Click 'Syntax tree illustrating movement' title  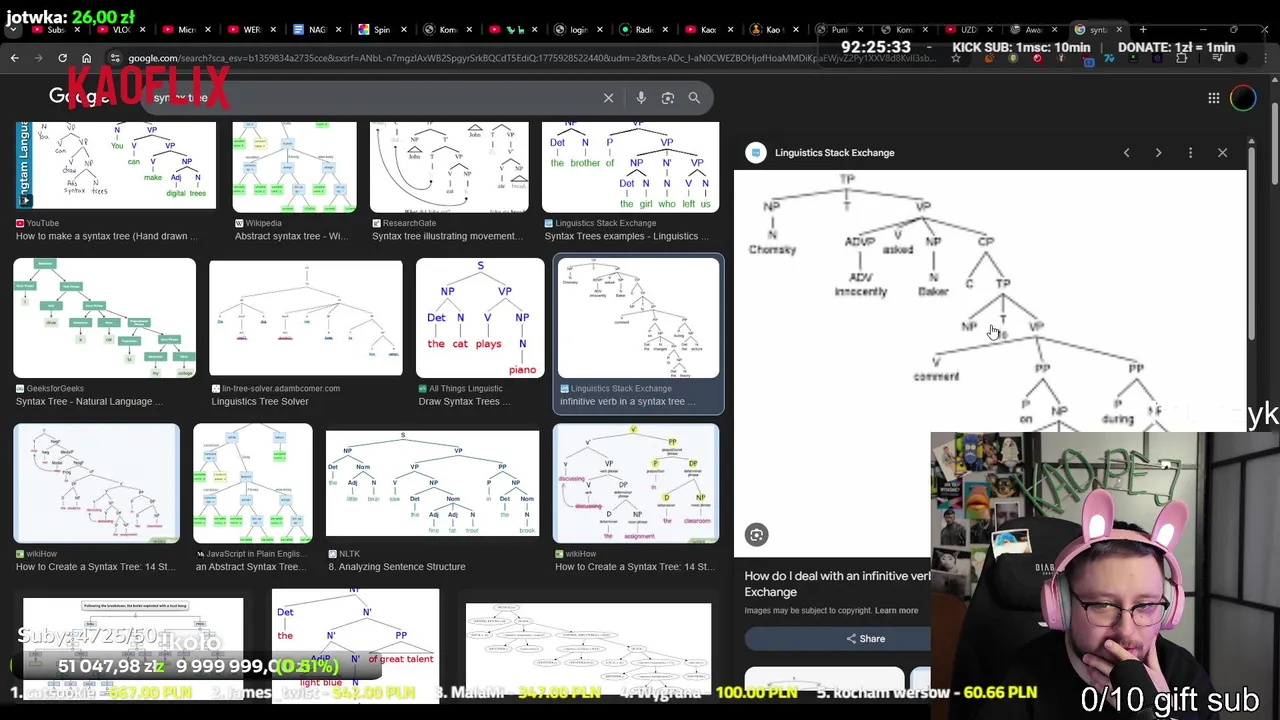point(447,237)
